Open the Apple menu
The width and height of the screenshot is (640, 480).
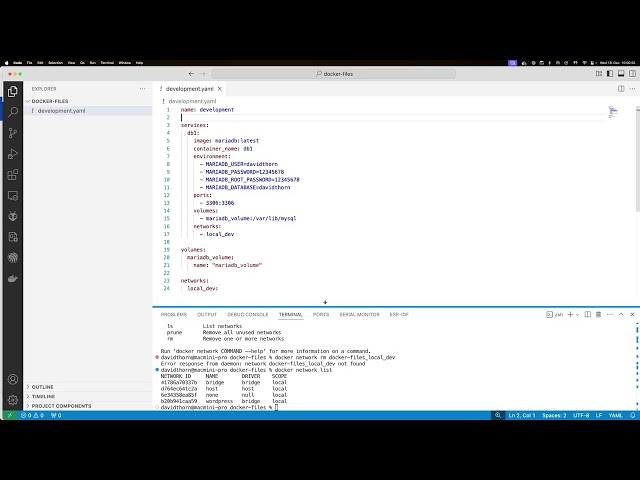click(x=7, y=63)
